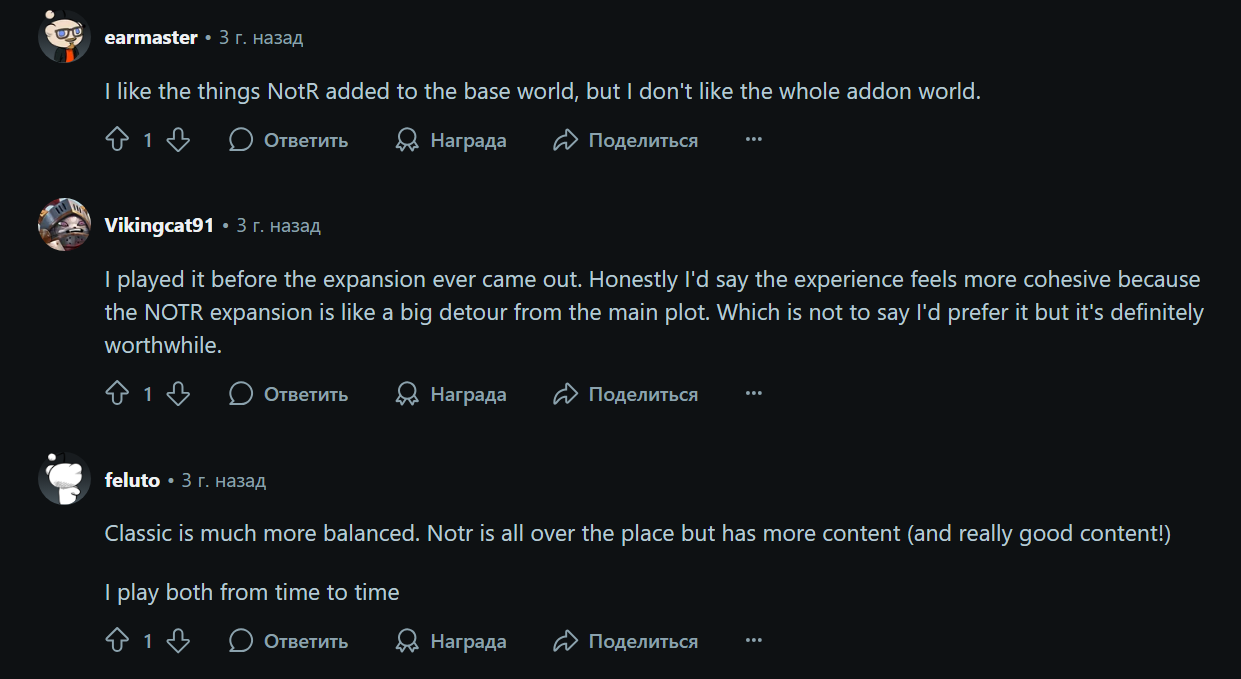Click Награда under feluto's comment

(450, 641)
